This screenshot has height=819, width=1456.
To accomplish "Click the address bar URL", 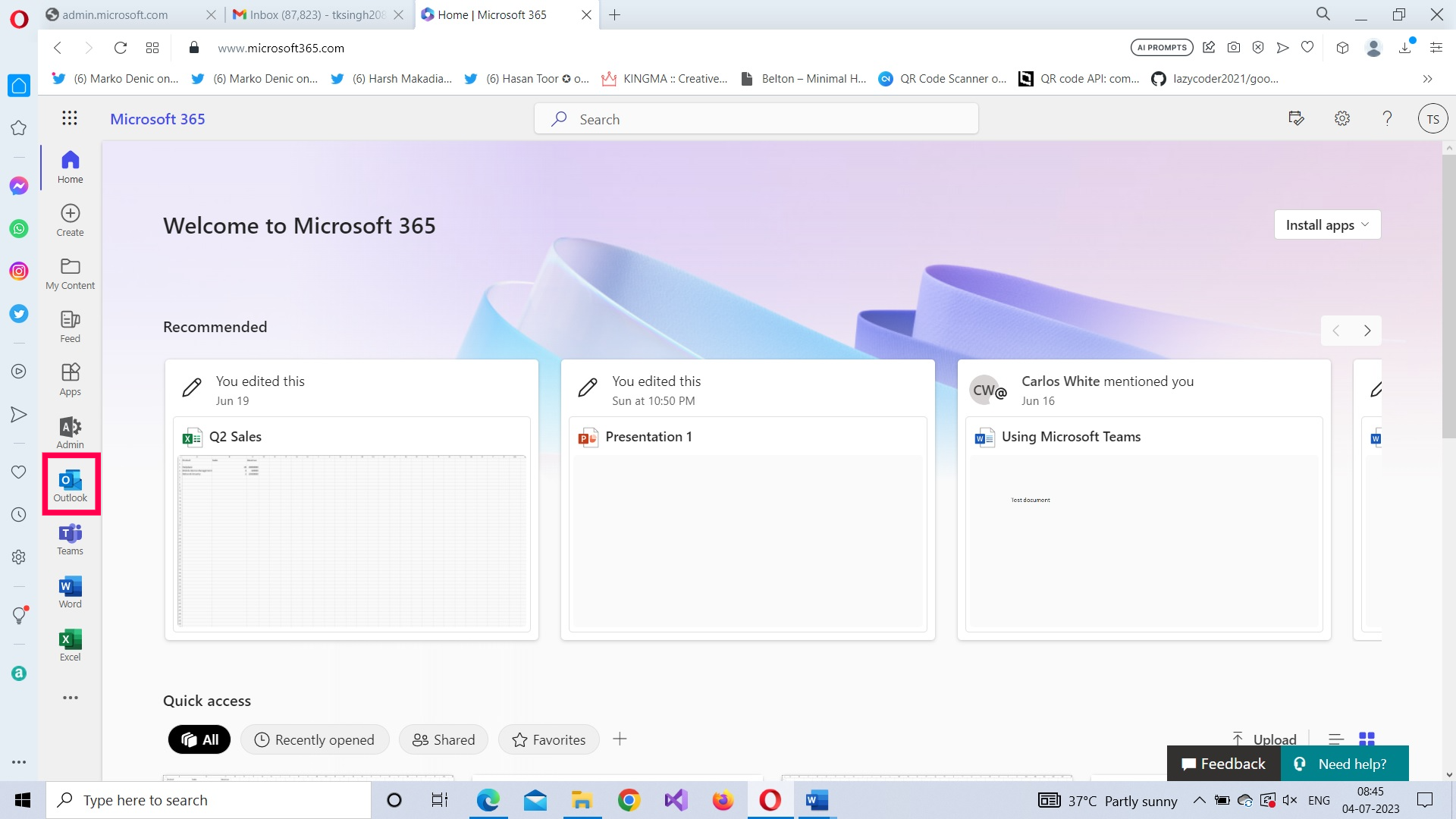I will point(281,48).
